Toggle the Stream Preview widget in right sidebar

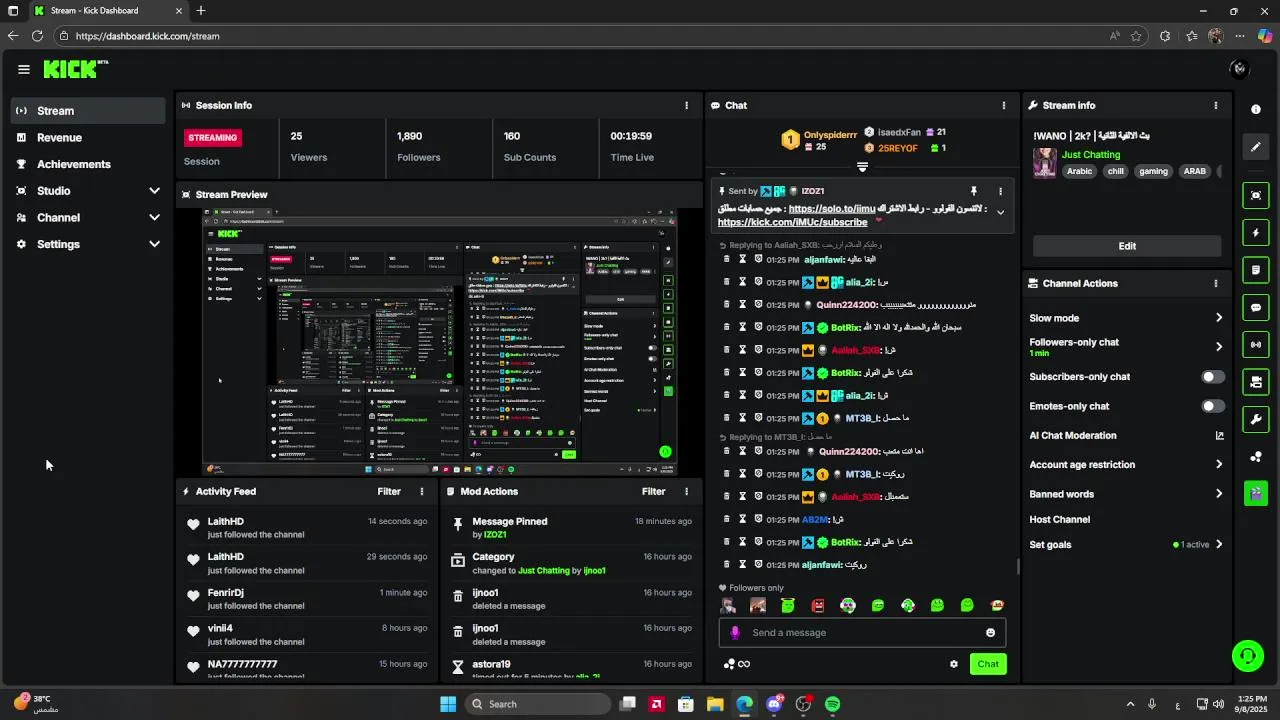click(1256, 195)
